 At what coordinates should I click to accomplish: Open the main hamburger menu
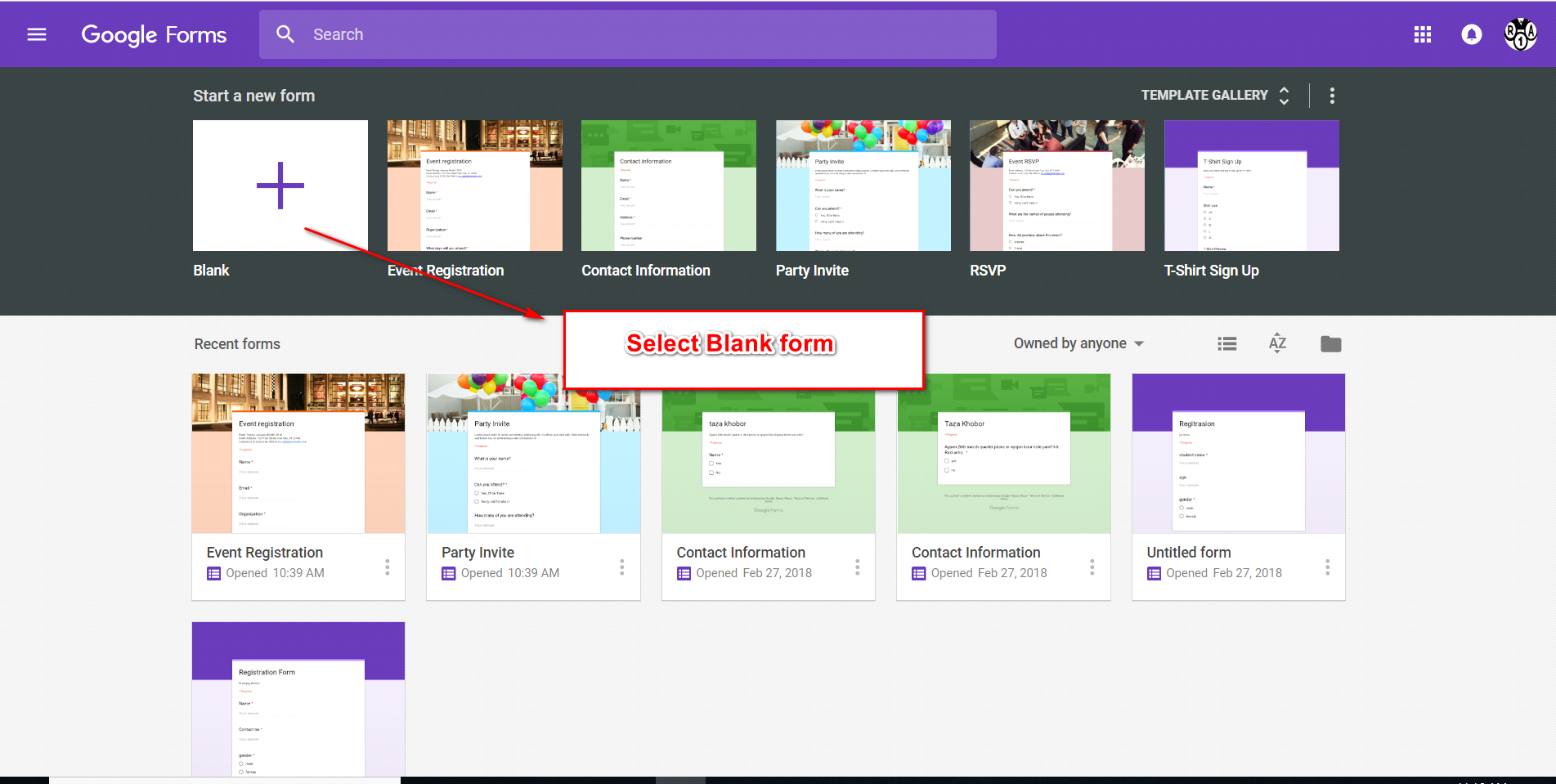pos(37,34)
